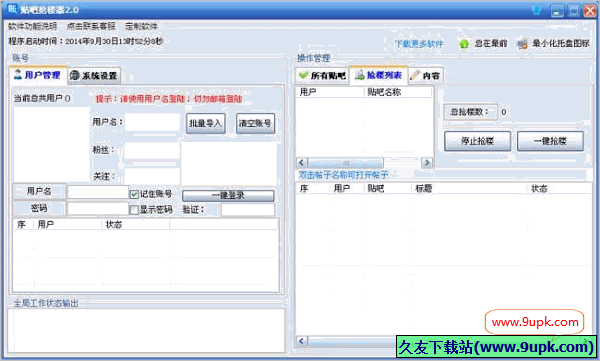The height and width of the screenshot is (361, 600).
Task: Click the 贴吧 column header in post list
Action: tap(387, 188)
